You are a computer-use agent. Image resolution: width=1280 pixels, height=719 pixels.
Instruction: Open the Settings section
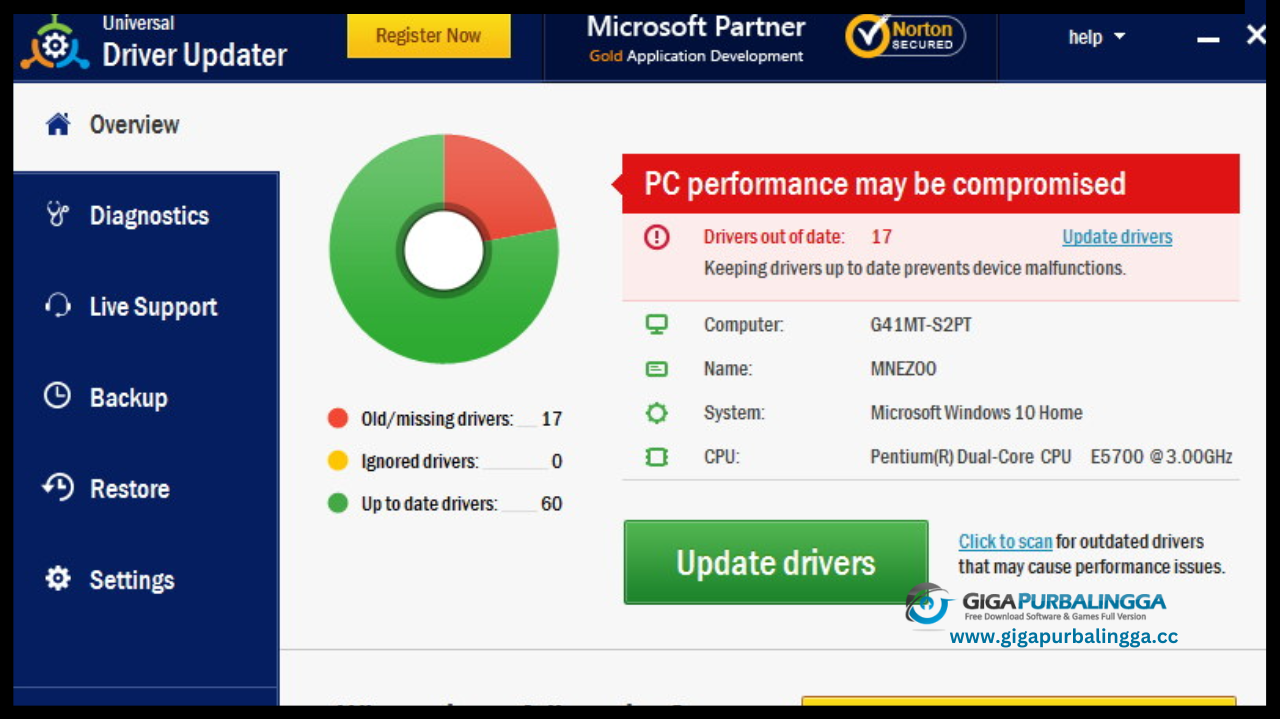[146, 580]
